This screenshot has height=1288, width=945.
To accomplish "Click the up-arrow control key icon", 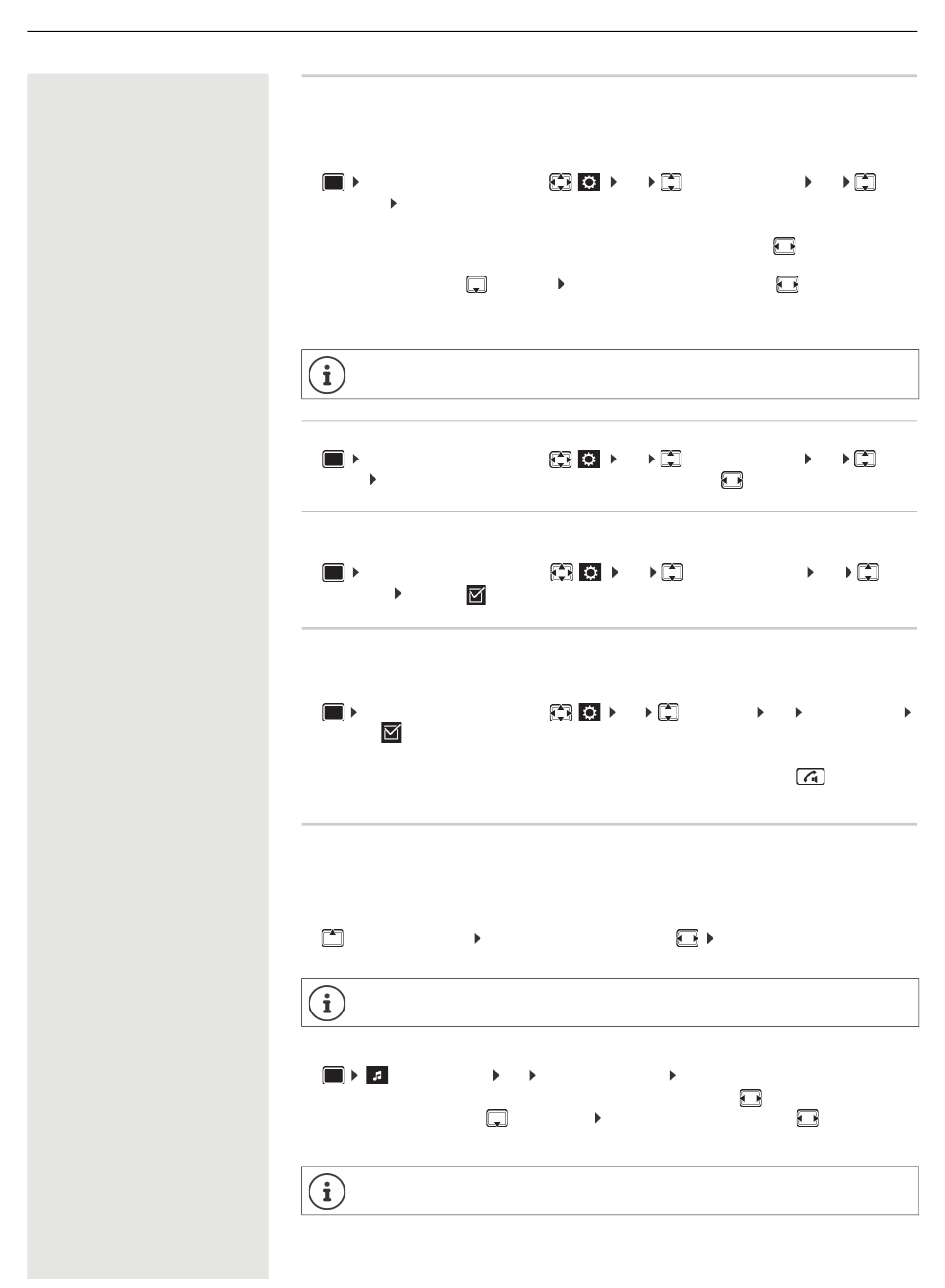I will (332, 937).
